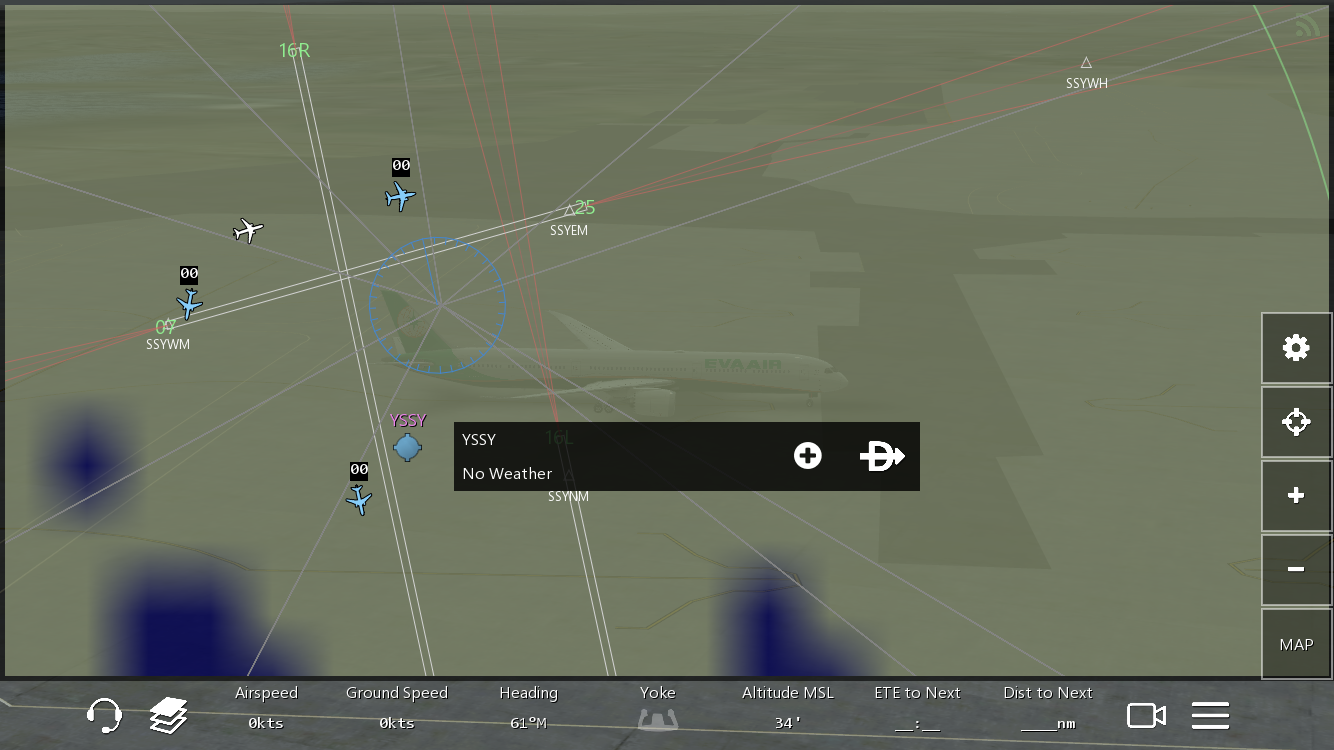
Task: Click the No Weather text in YSSY popup
Action: click(507, 474)
